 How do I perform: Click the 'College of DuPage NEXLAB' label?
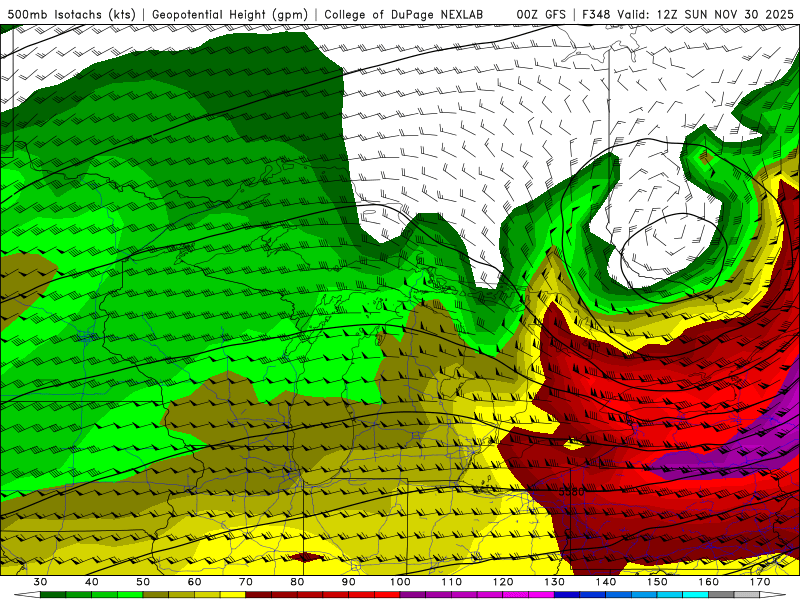point(404,15)
